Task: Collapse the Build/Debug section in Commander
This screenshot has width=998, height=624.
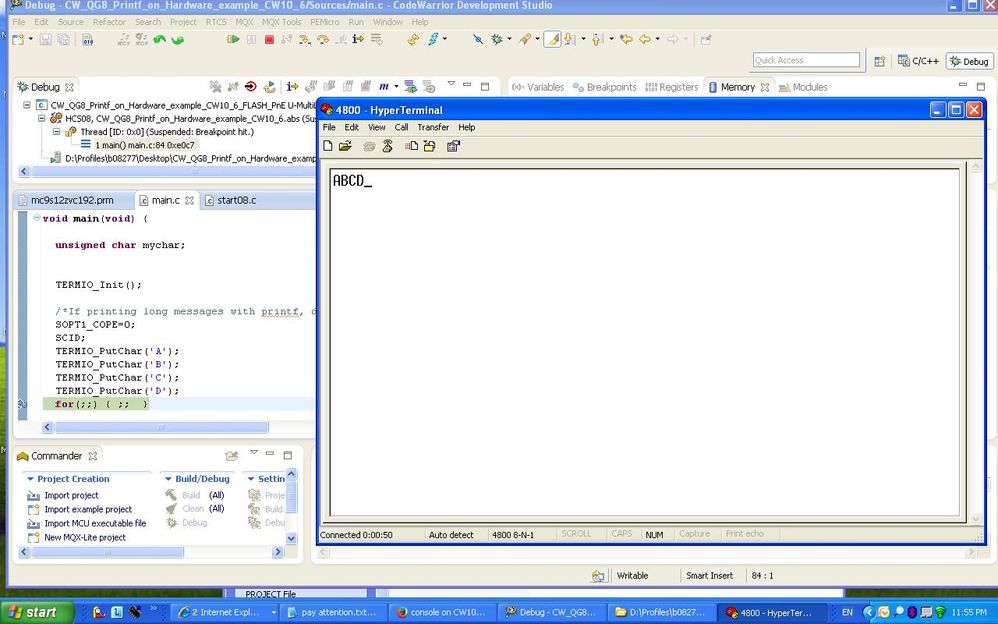Action: (168, 479)
